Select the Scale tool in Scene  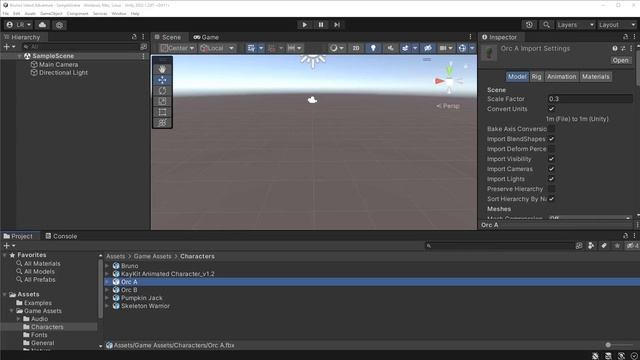(x=162, y=101)
